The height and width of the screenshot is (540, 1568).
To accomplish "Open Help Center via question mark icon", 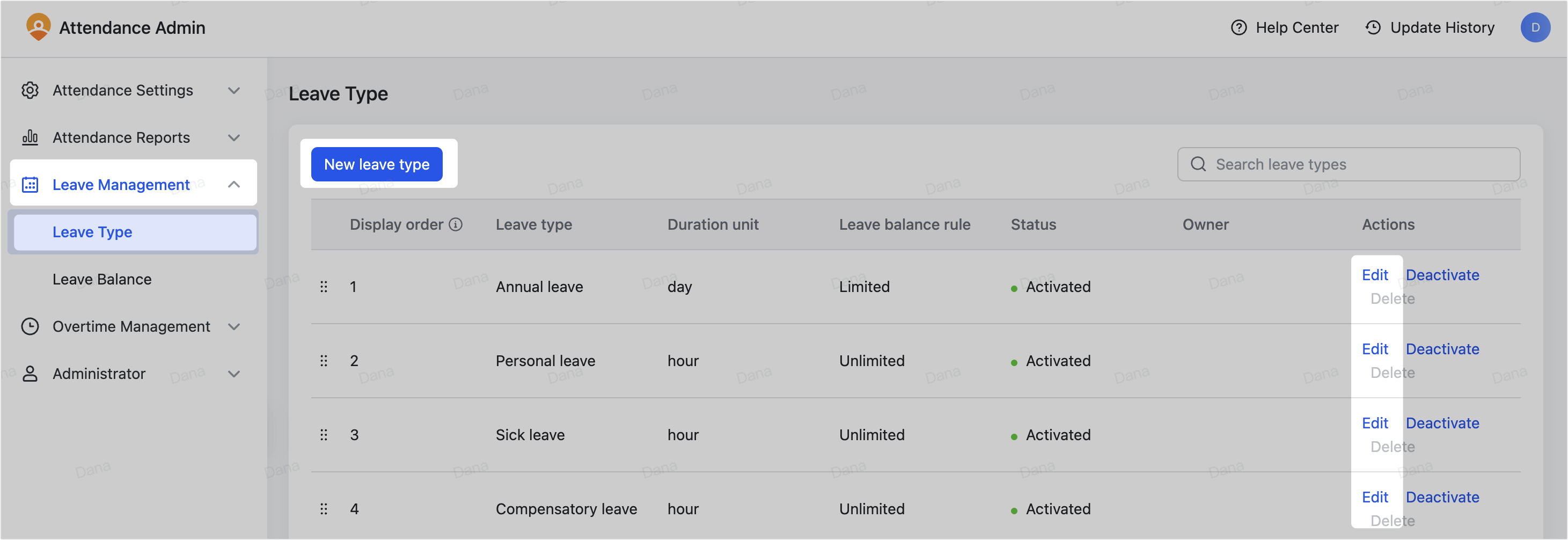I will click(1239, 27).
